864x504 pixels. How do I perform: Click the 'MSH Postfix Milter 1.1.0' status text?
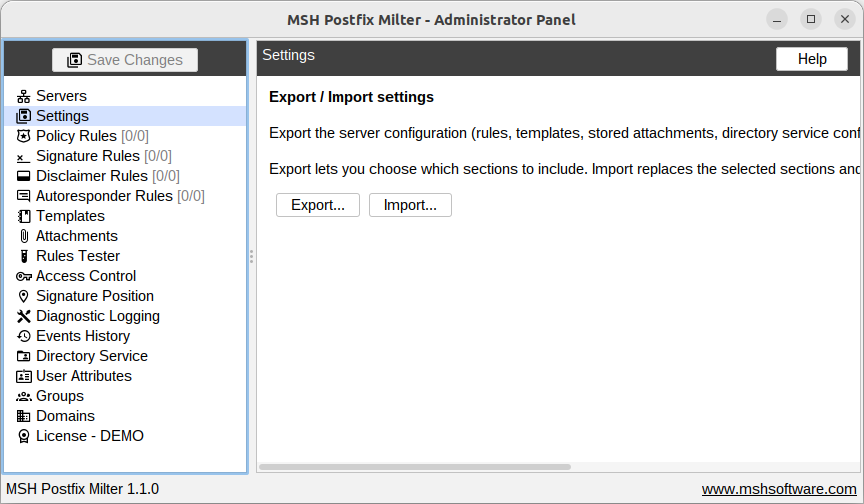[x=83, y=489]
